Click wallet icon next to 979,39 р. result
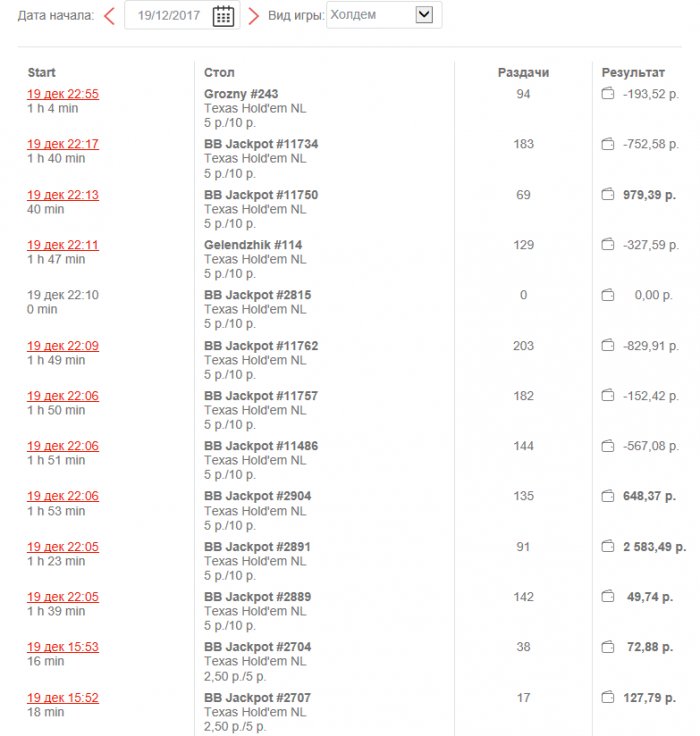700x736 pixels. [x=606, y=195]
